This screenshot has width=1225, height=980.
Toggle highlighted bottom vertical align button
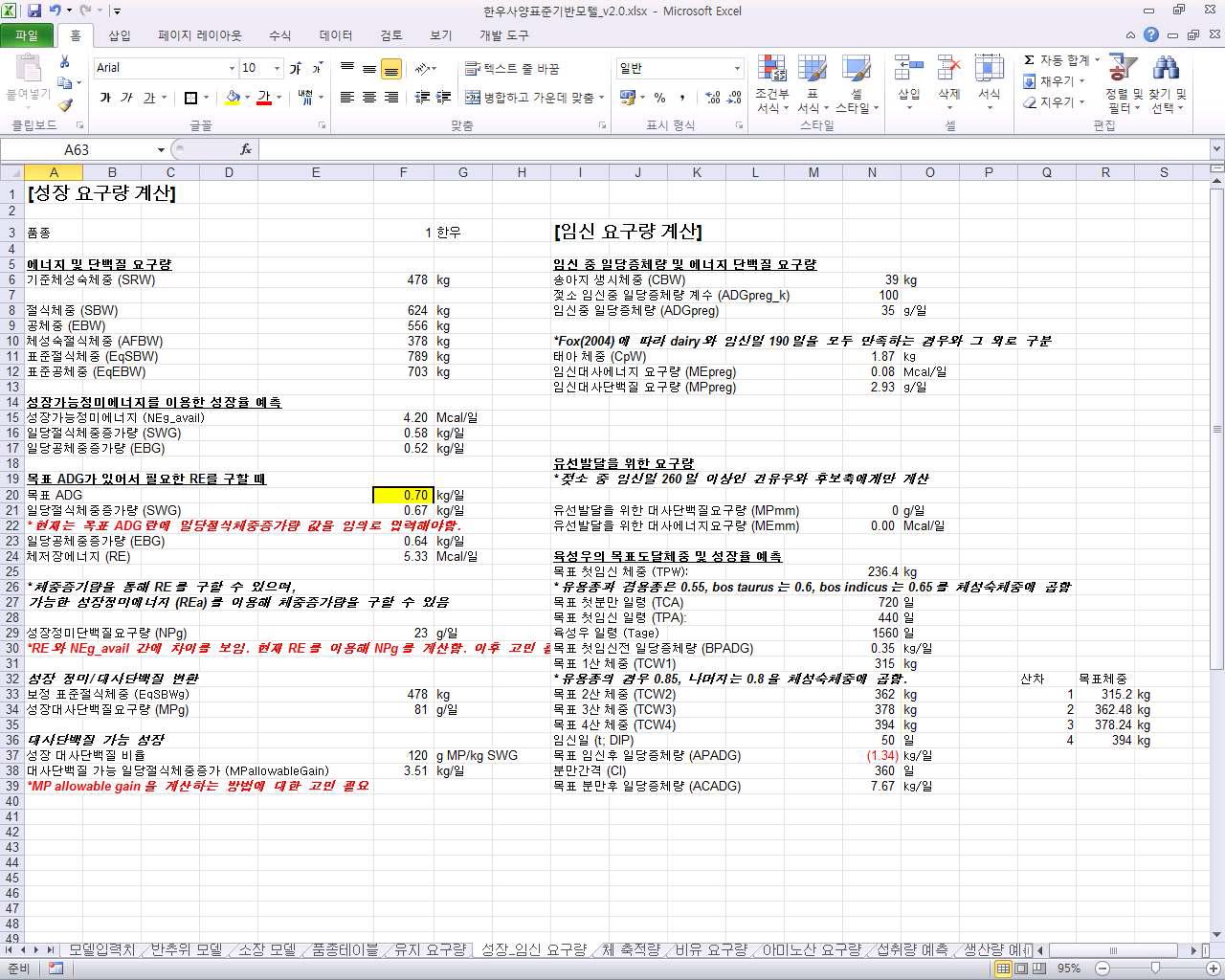point(391,69)
